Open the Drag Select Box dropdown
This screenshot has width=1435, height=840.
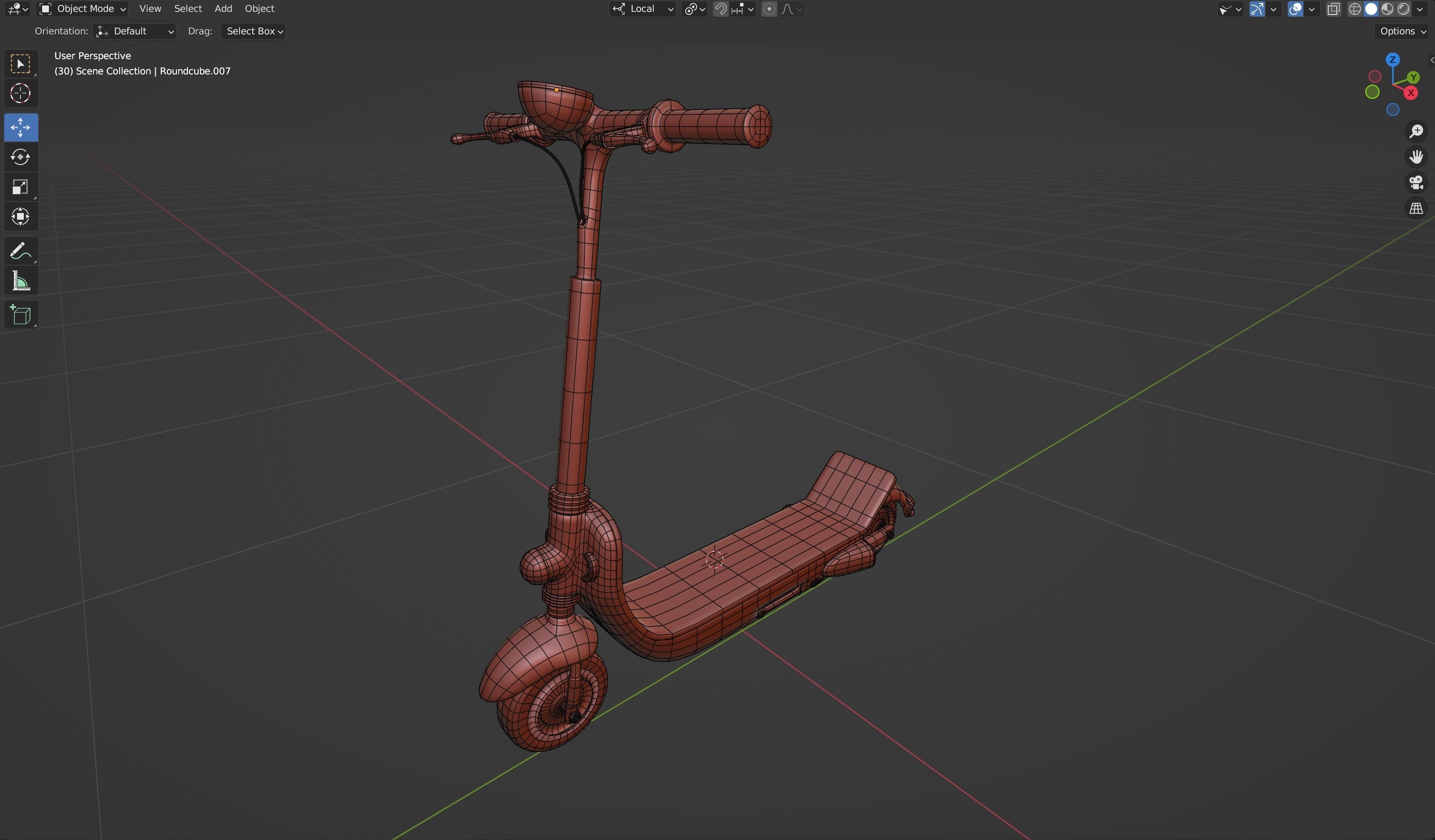click(x=253, y=31)
